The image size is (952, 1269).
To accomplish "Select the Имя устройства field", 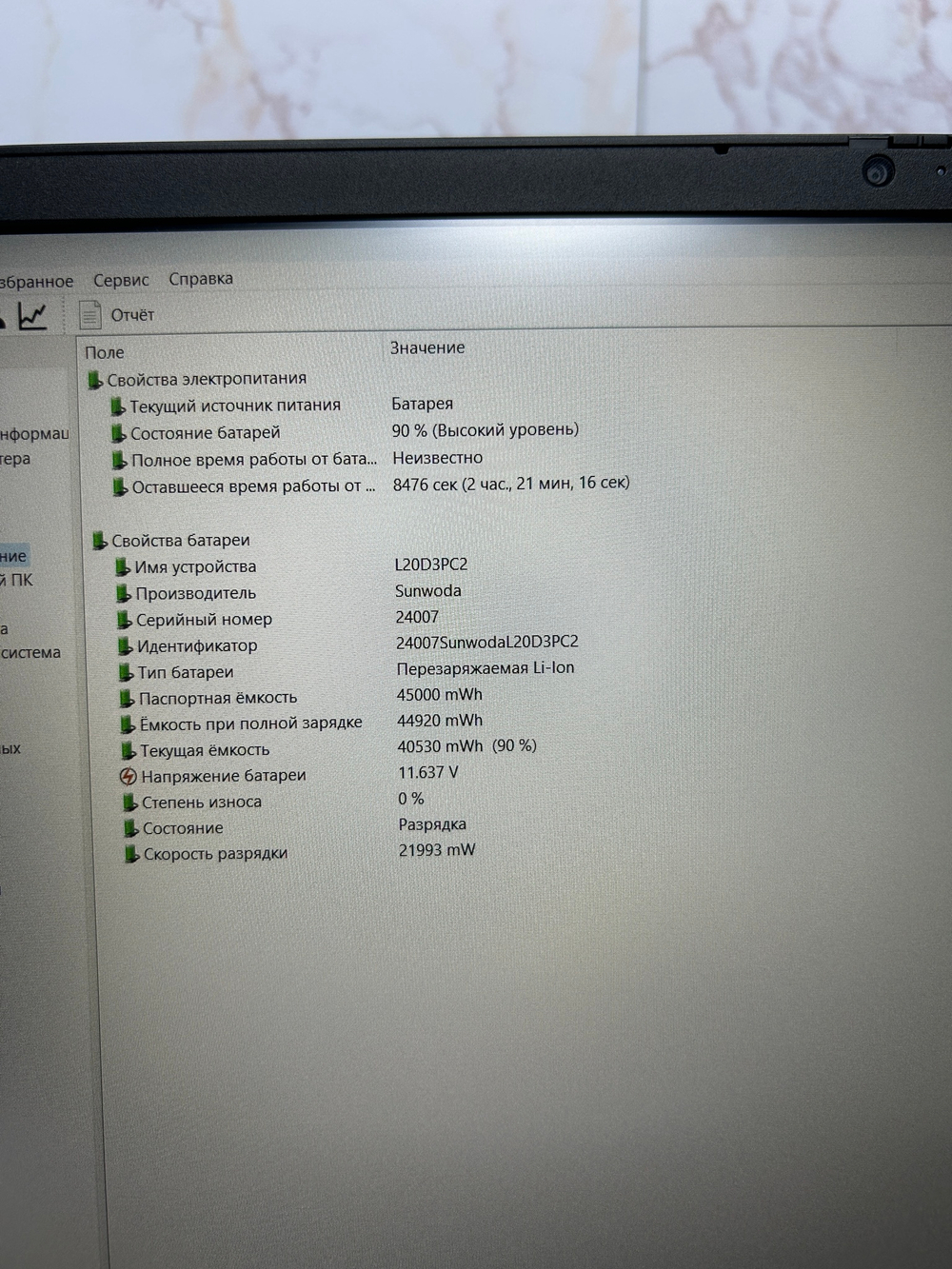I will point(195,567).
